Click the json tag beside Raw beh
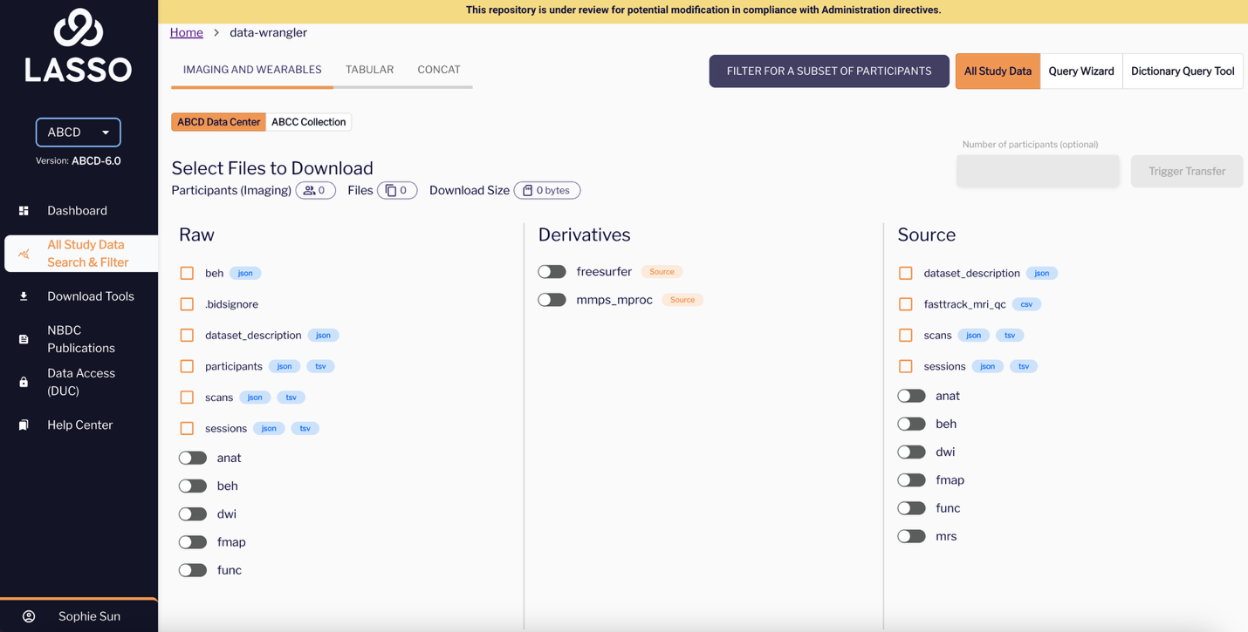Image resolution: width=1248 pixels, height=632 pixels. click(x=245, y=273)
